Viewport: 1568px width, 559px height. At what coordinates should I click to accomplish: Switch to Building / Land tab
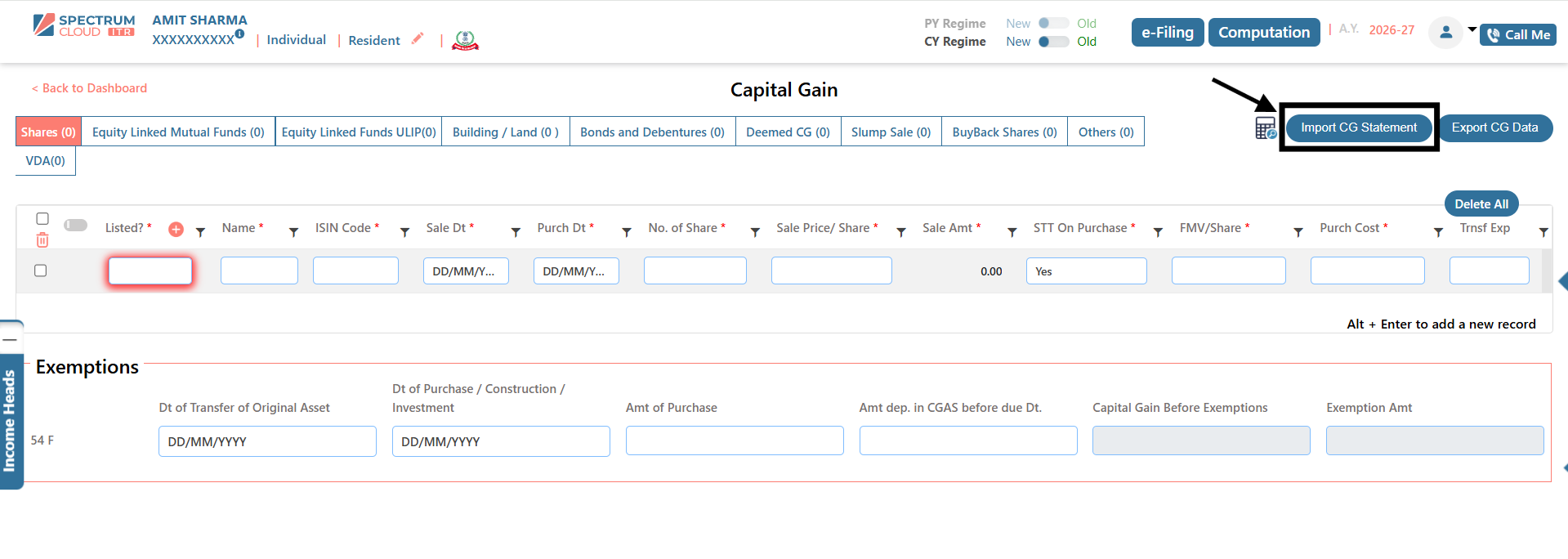505,132
